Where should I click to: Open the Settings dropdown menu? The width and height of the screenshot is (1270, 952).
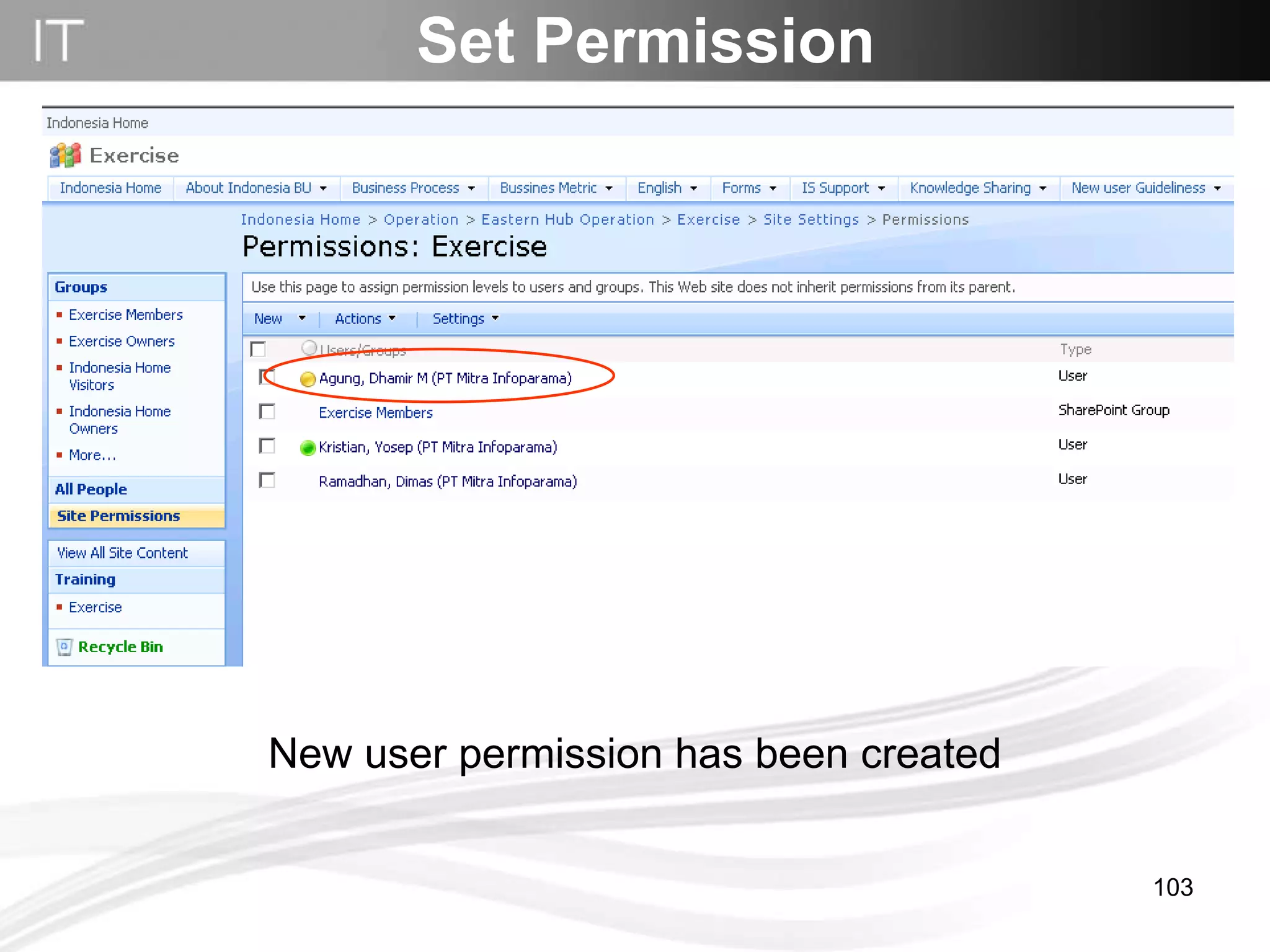[466, 319]
